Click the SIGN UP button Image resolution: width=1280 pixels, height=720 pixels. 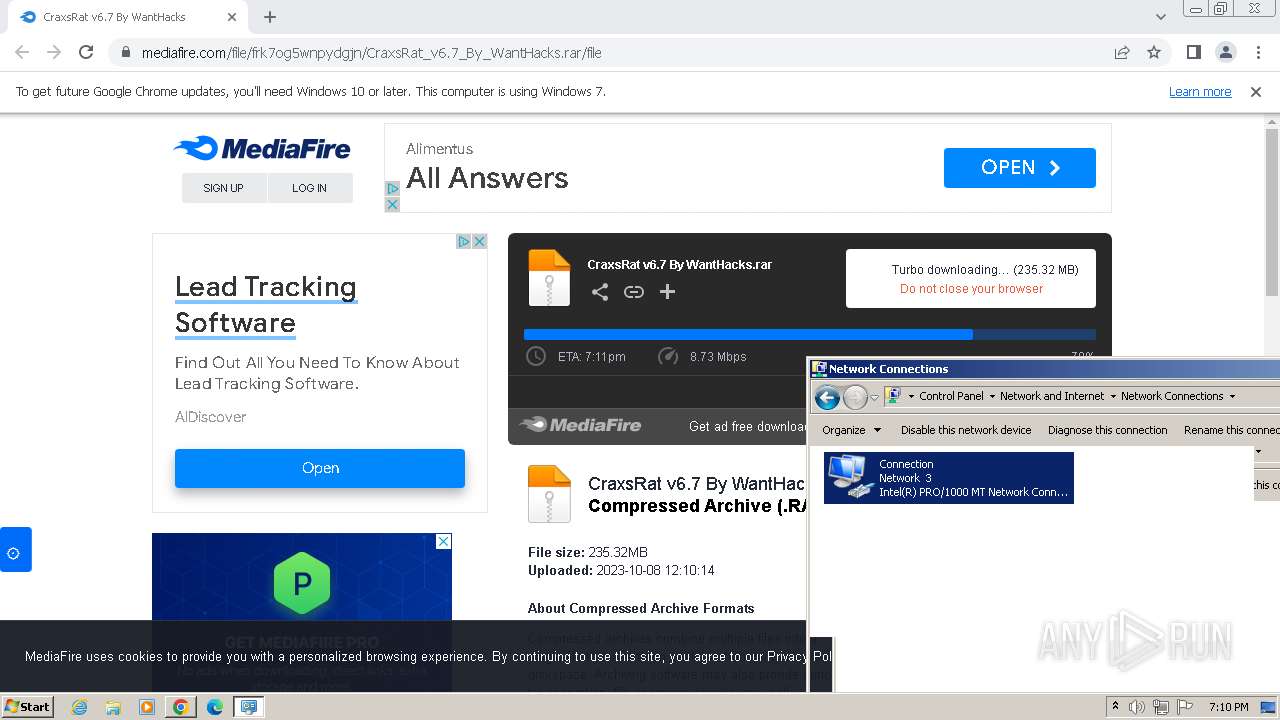pos(224,188)
